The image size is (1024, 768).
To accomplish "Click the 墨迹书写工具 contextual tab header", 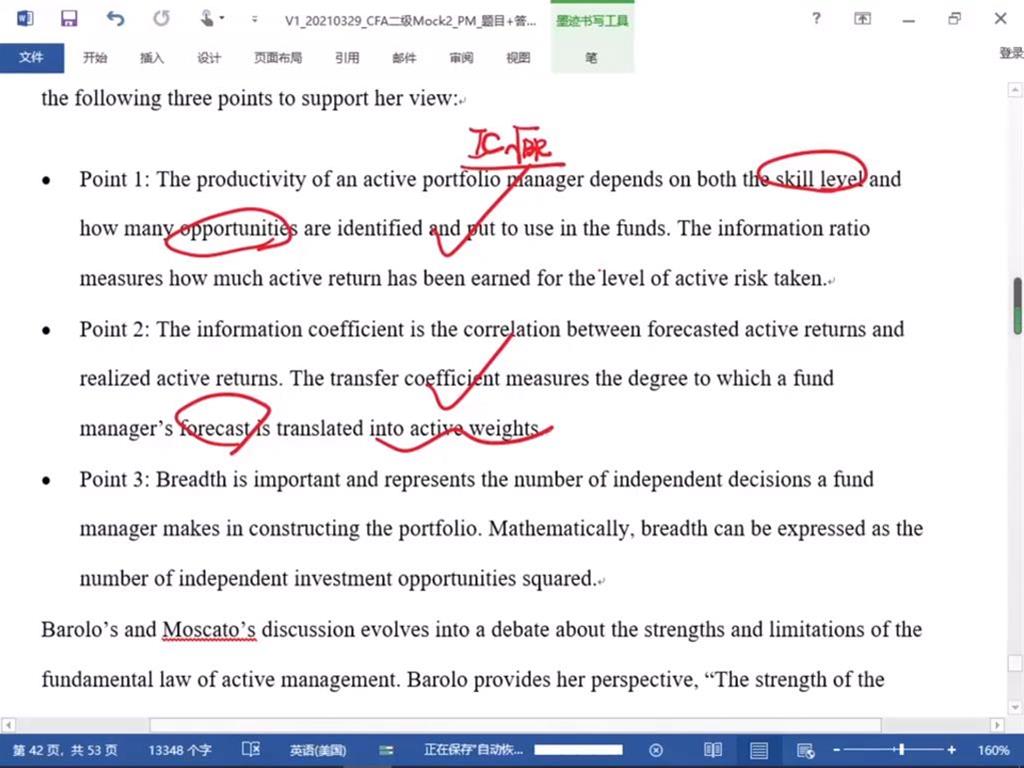I will coord(592,21).
